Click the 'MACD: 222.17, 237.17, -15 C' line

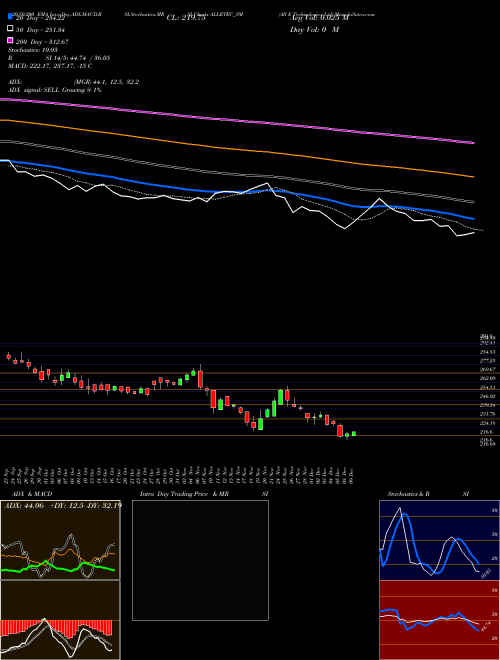(50, 66)
